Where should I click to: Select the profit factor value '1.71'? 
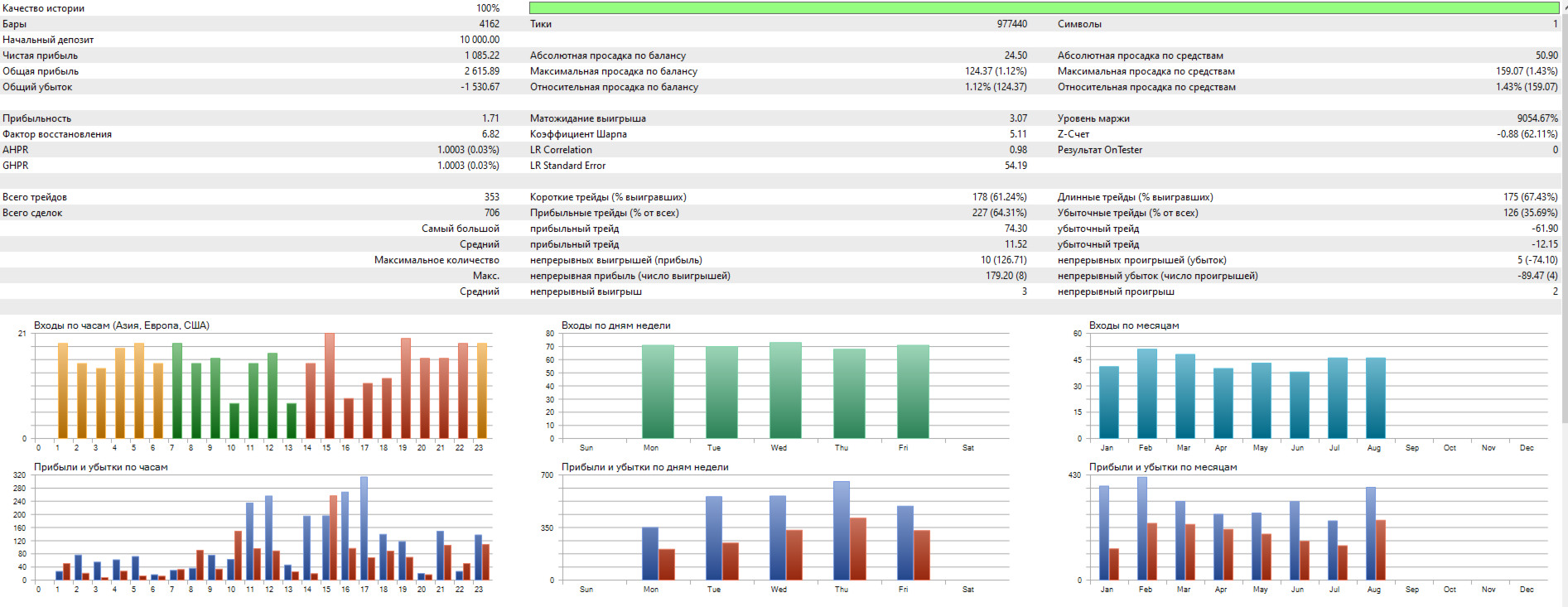pyautogui.click(x=490, y=118)
